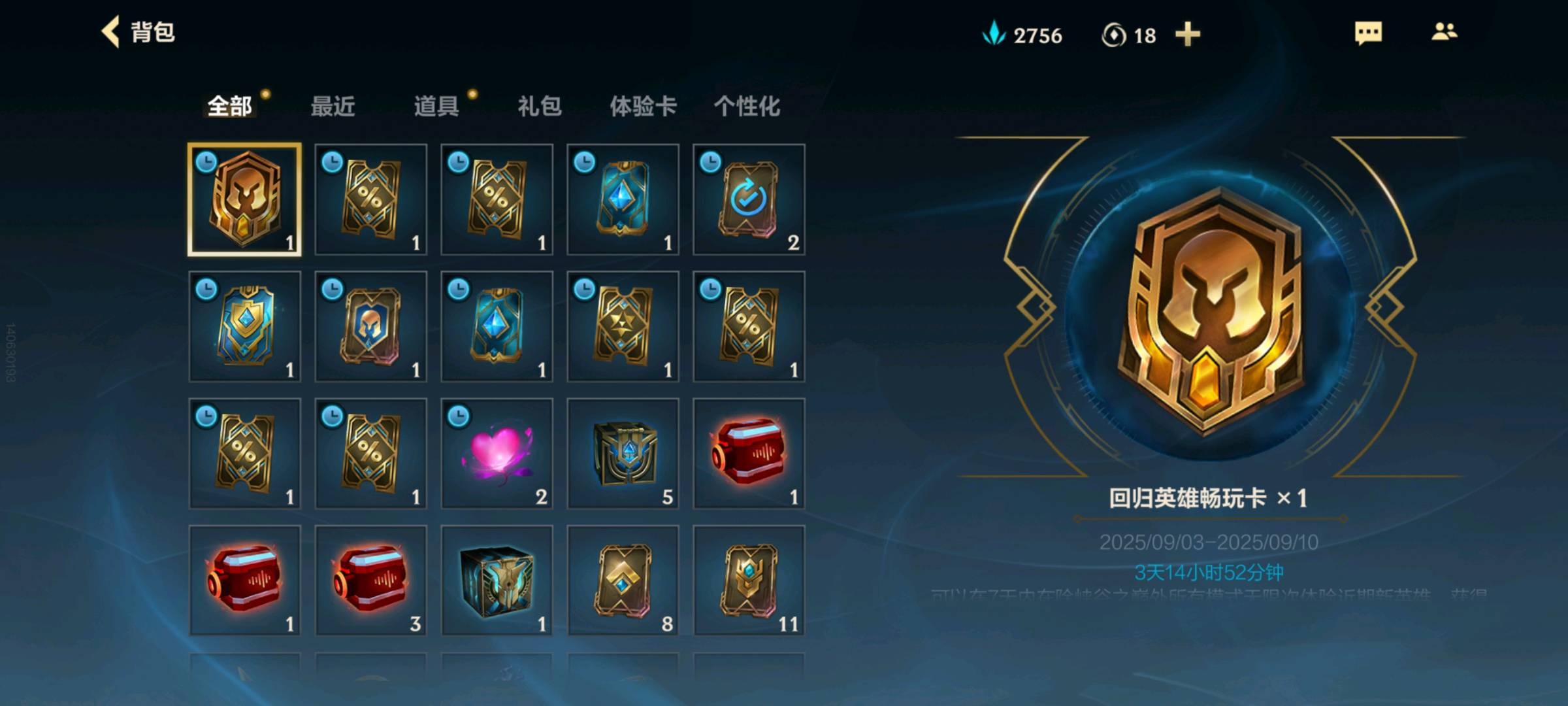Select the gold card with count 8
Image resolution: width=1568 pixels, height=706 pixels.
point(623,580)
